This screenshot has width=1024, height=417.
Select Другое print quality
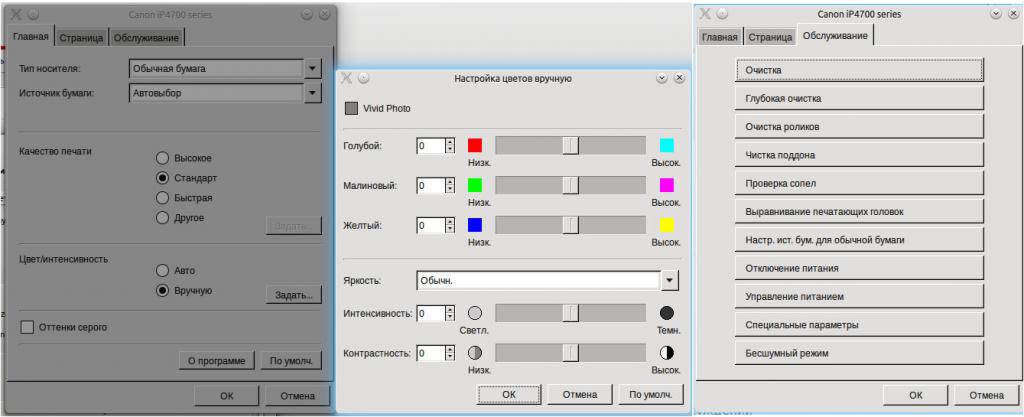pos(163,218)
